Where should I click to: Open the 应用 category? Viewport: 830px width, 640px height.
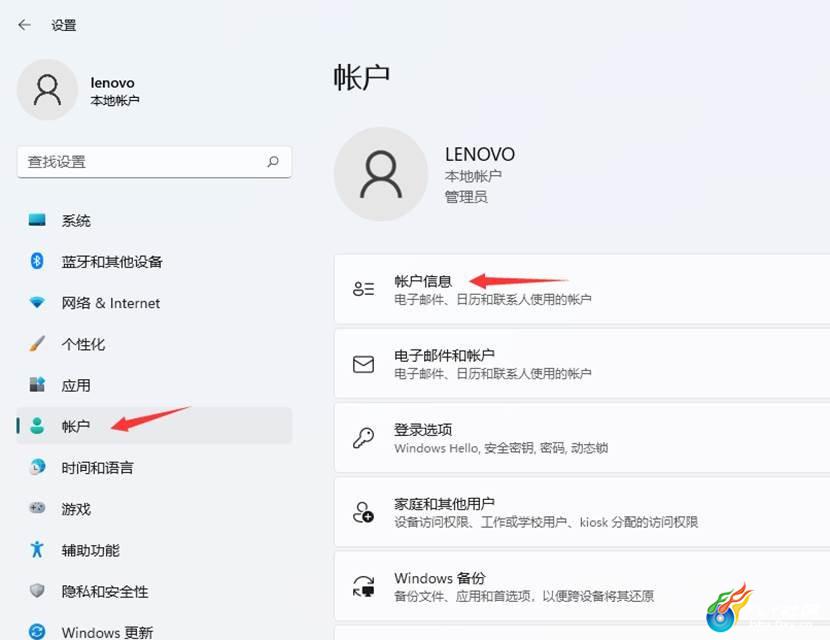point(155,385)
